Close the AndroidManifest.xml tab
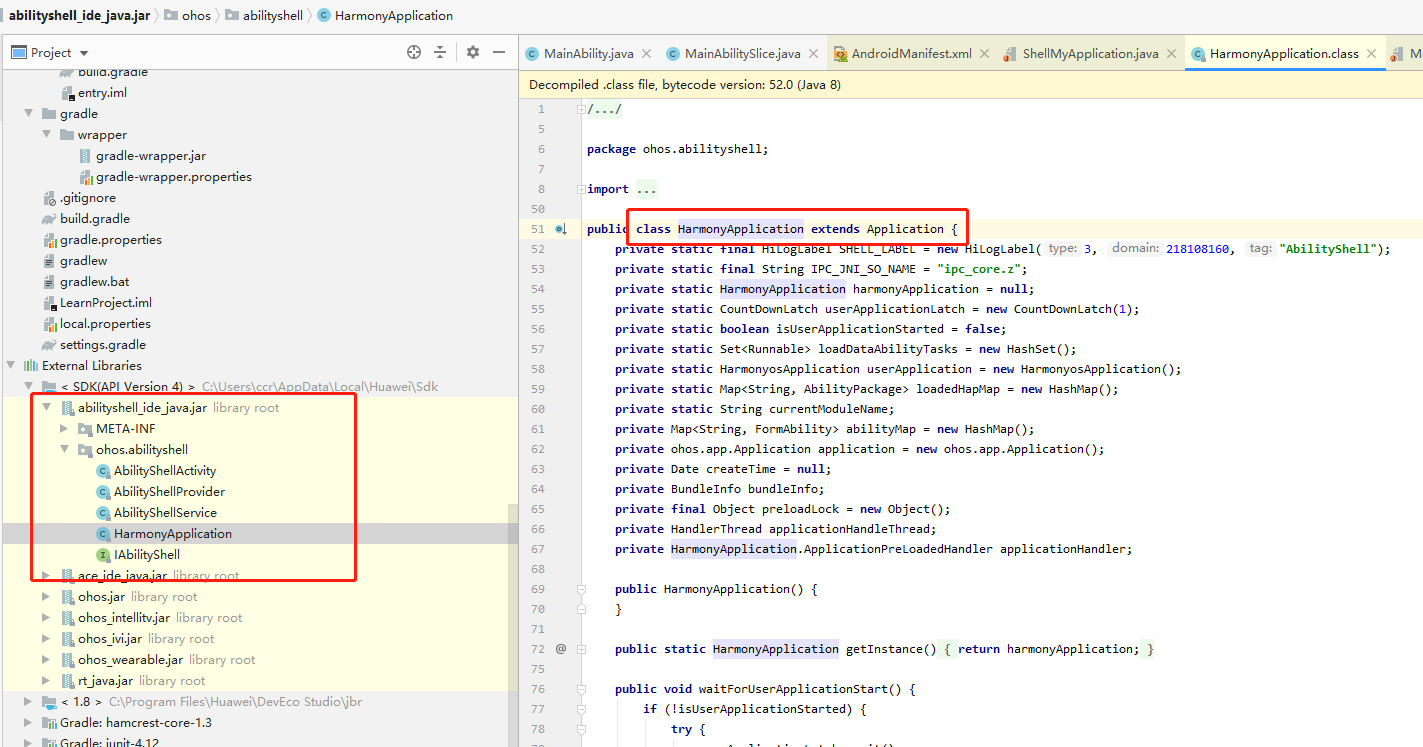 pos(984,54)
